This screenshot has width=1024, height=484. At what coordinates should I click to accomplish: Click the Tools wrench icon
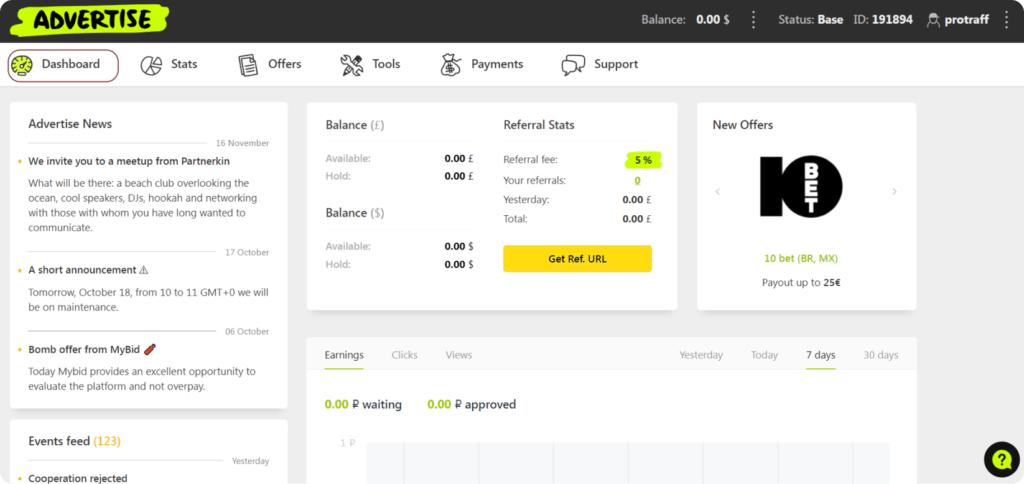[352, 65]
